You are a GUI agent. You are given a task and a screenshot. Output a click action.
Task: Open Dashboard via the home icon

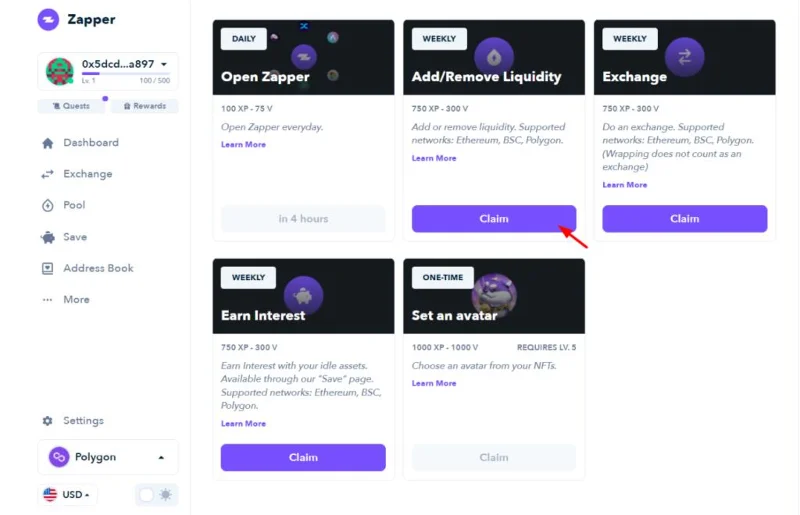coord(47,143)
